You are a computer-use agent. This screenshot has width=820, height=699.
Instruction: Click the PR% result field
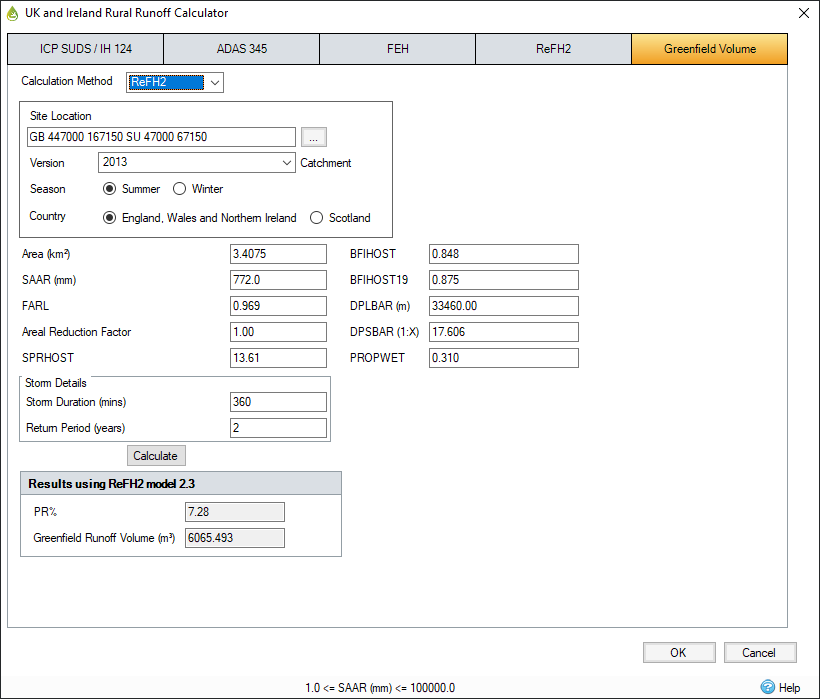coord(235,512)
